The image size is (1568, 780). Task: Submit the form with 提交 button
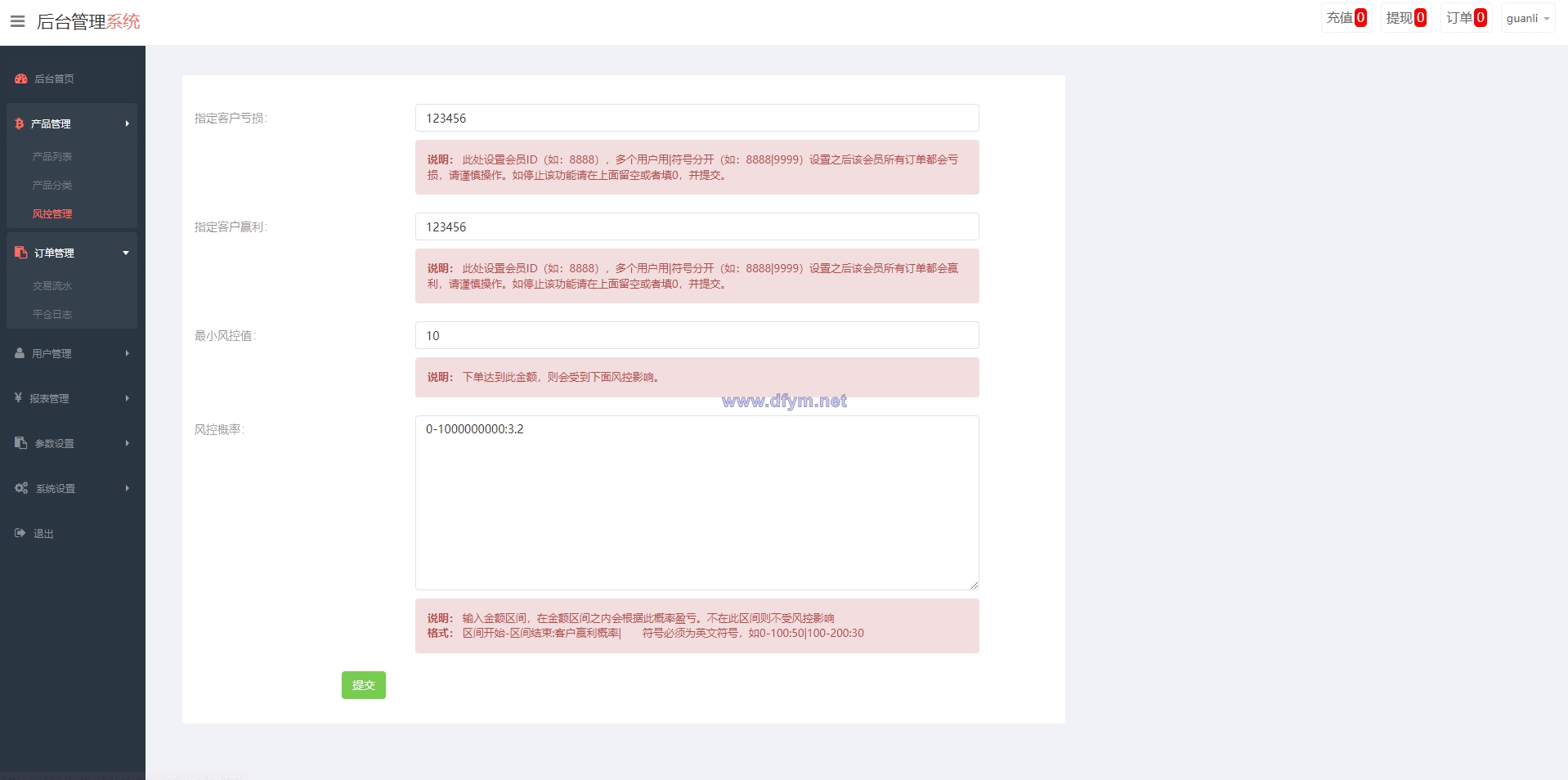[x=364, y=685]
